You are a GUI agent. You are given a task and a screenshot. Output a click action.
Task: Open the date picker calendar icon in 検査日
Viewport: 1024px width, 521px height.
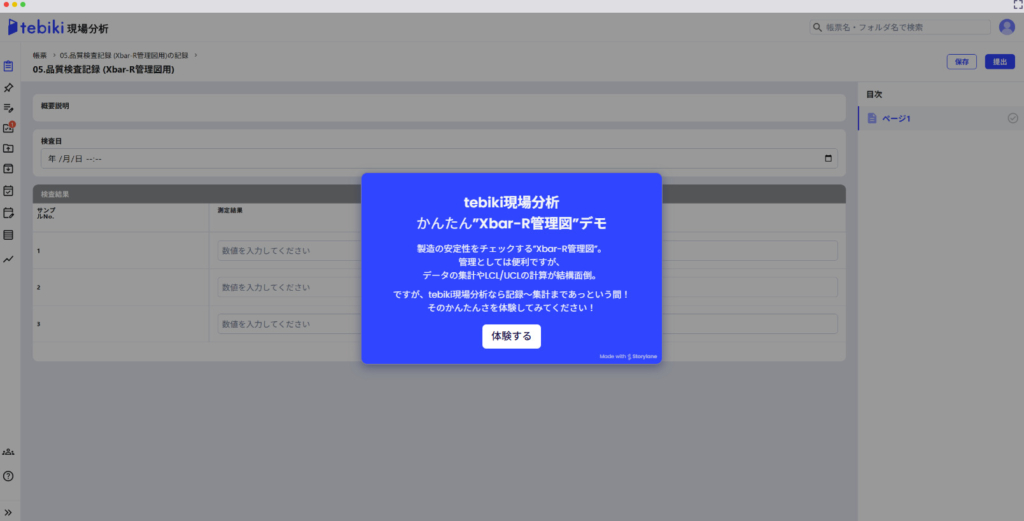[828, 158]
